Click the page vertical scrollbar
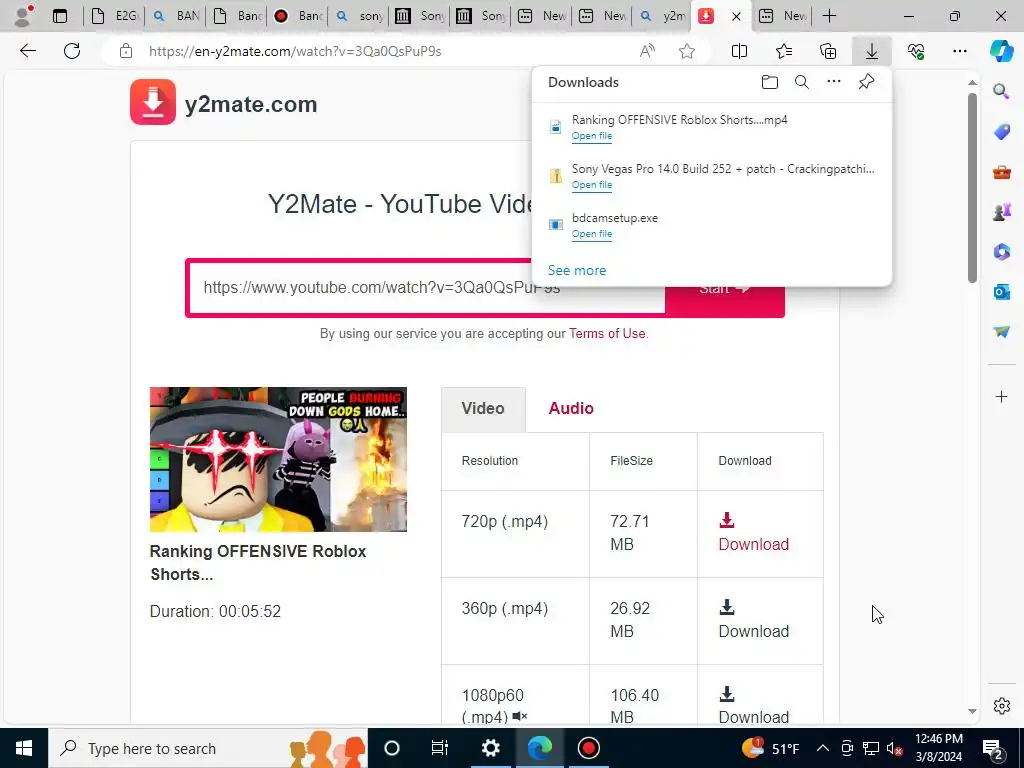1024x768 pixels. pos(972,188)
